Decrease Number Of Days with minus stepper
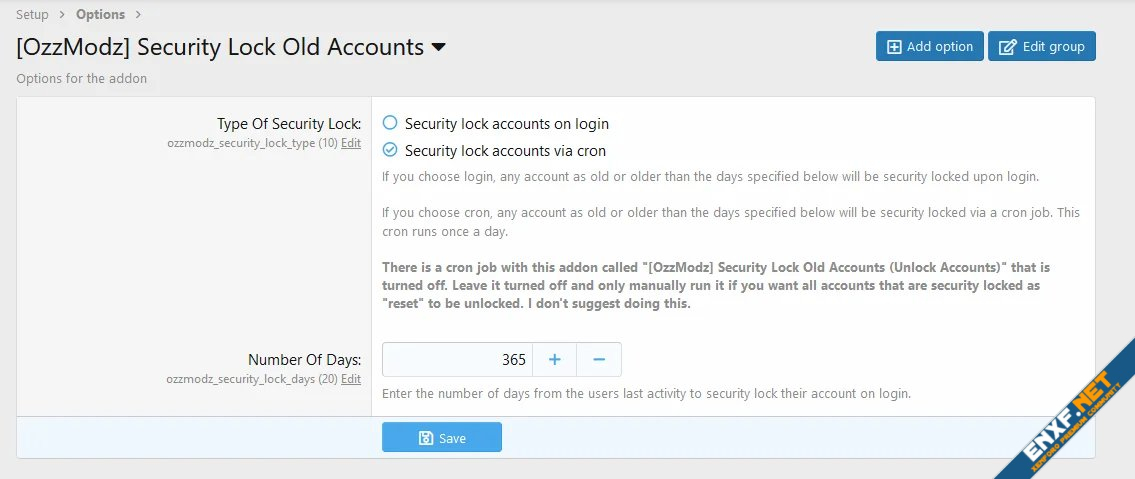This screenshot has width=1135, height=479. point(599,360)
